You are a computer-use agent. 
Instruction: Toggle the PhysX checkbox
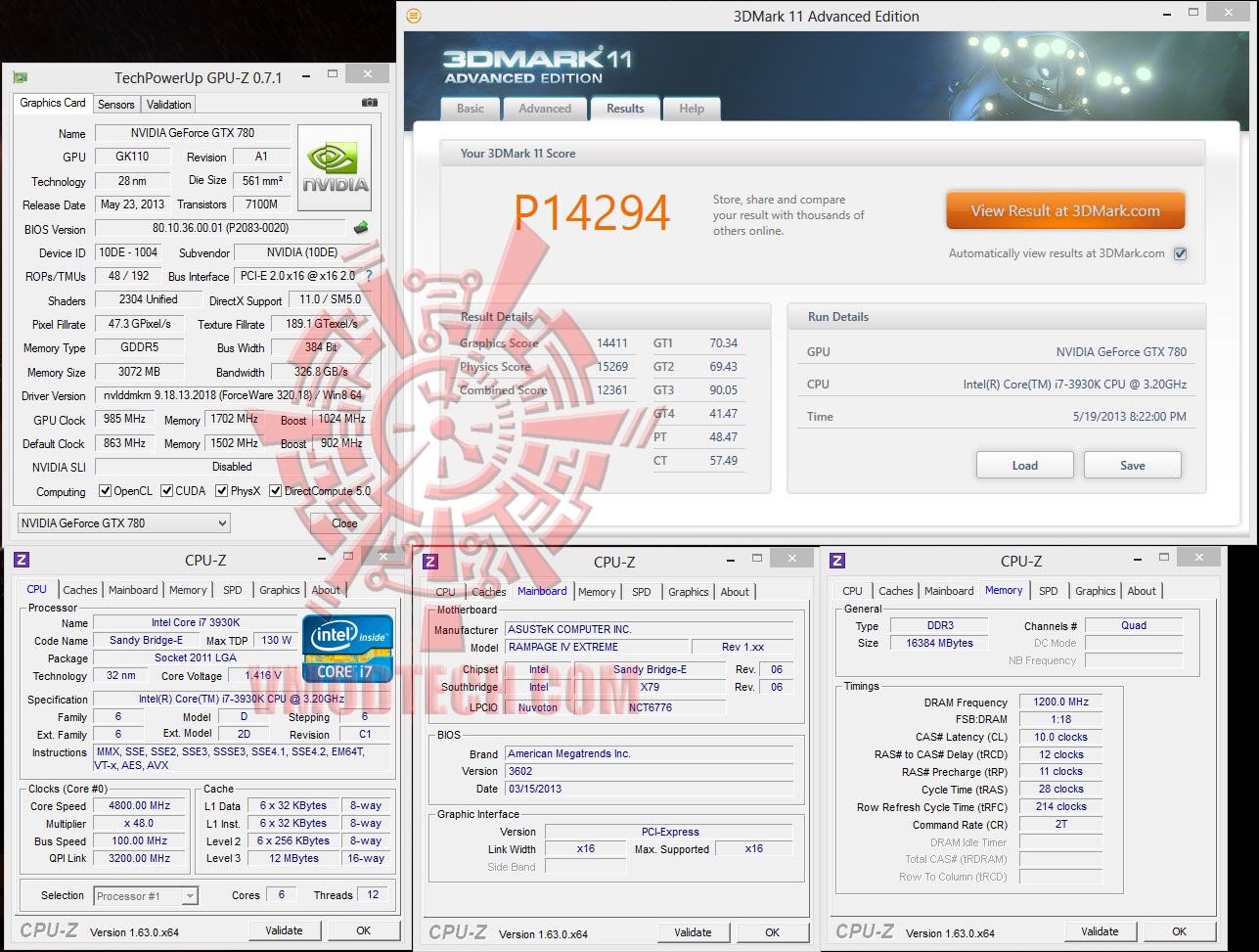(222, 491)
